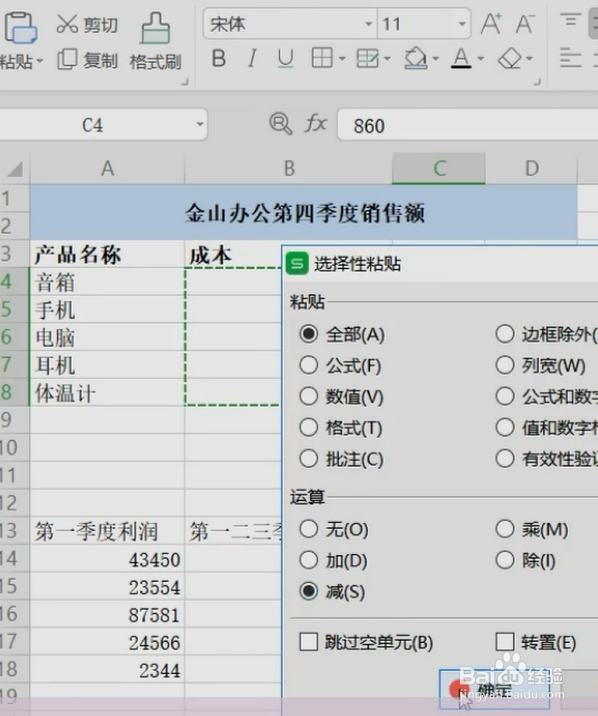Apply the fill color bucket icon
The image size is (598, 716).
(415, 58)
